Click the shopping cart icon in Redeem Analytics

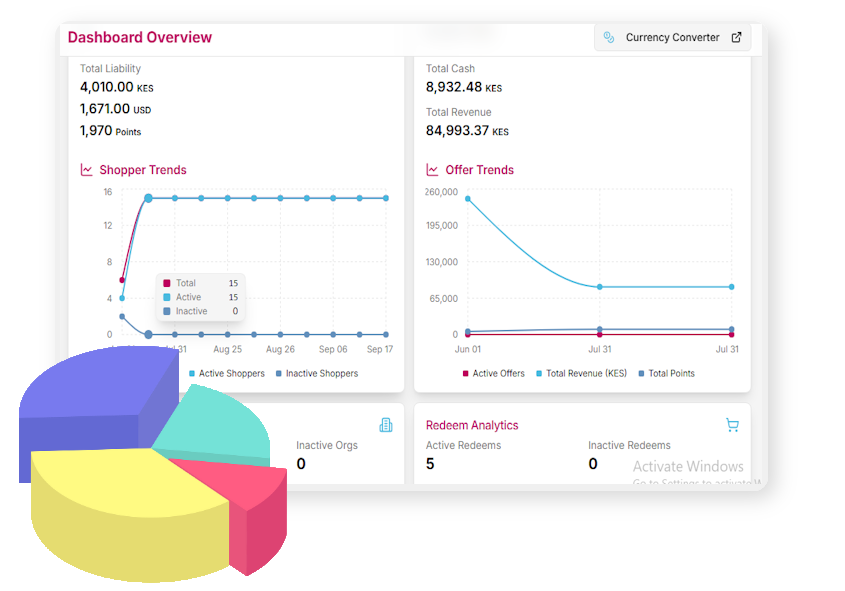(x=732, y=425)
